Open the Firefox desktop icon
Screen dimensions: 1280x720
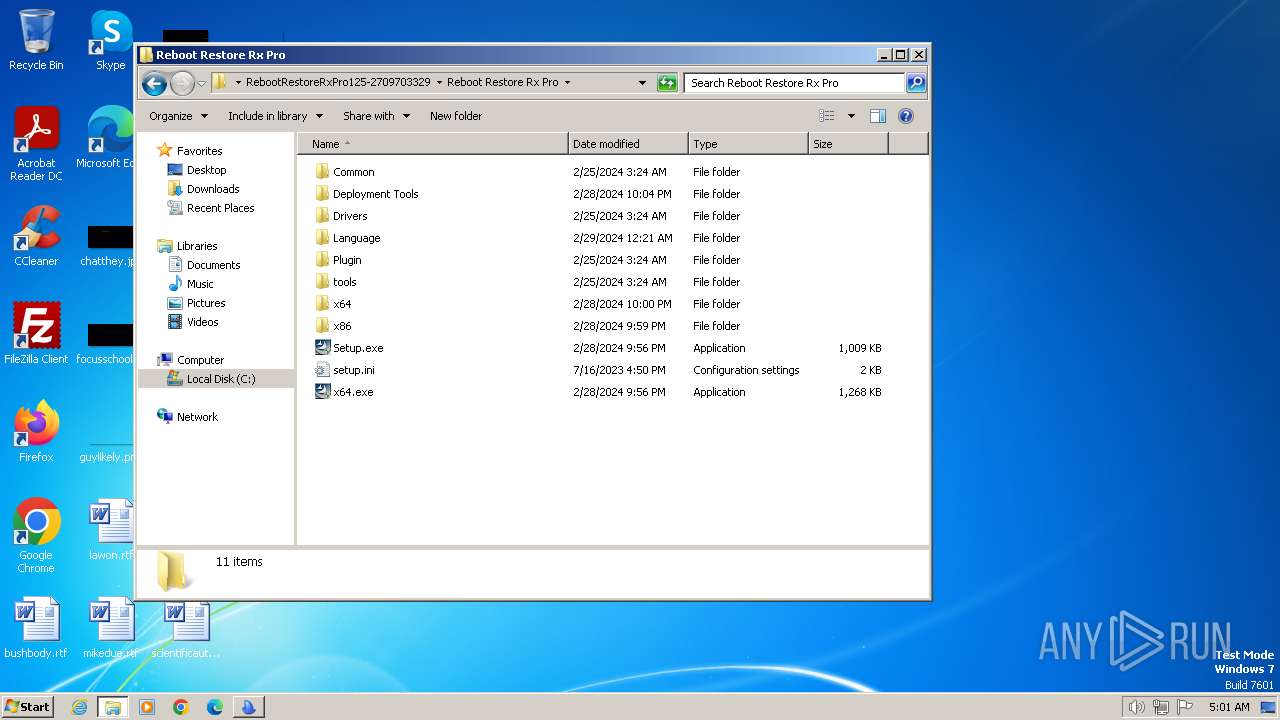36,432
